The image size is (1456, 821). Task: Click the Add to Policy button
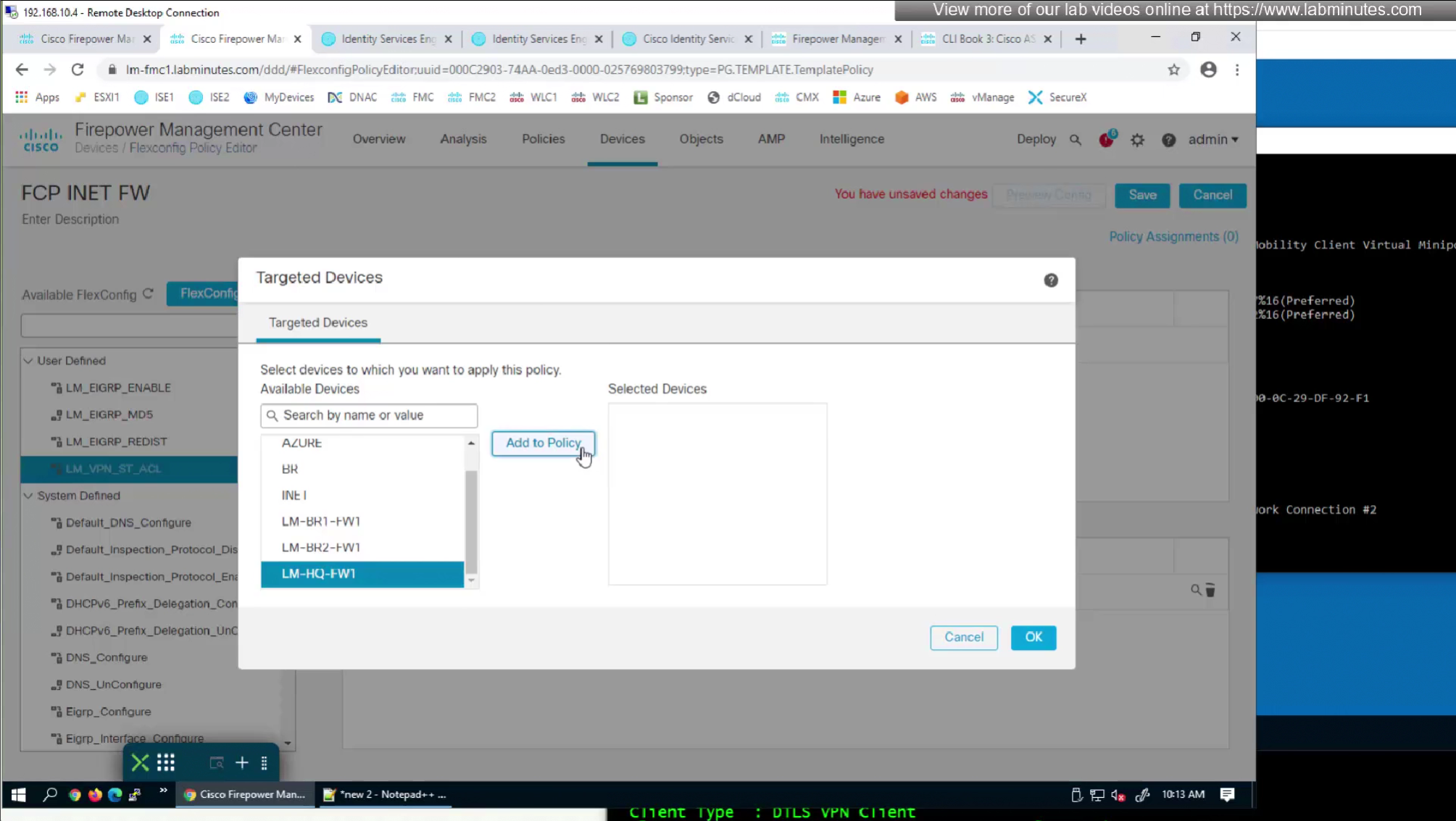click(543, 443)
